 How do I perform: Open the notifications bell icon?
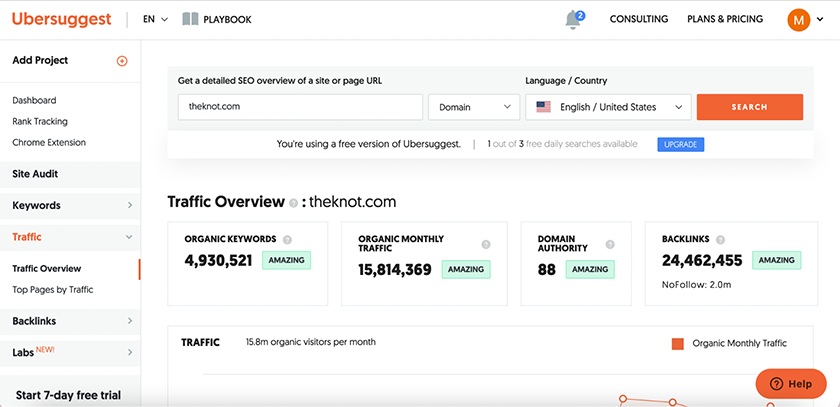pyautogui.click(x=573, y=20)
